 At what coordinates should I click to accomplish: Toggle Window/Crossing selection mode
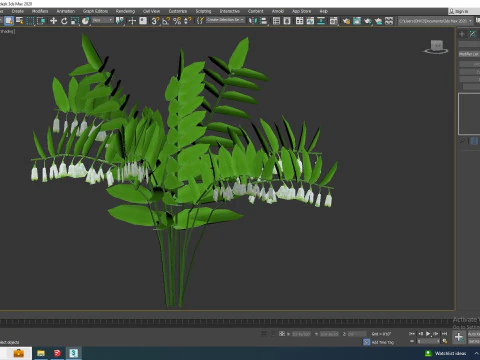click(41, 21)
